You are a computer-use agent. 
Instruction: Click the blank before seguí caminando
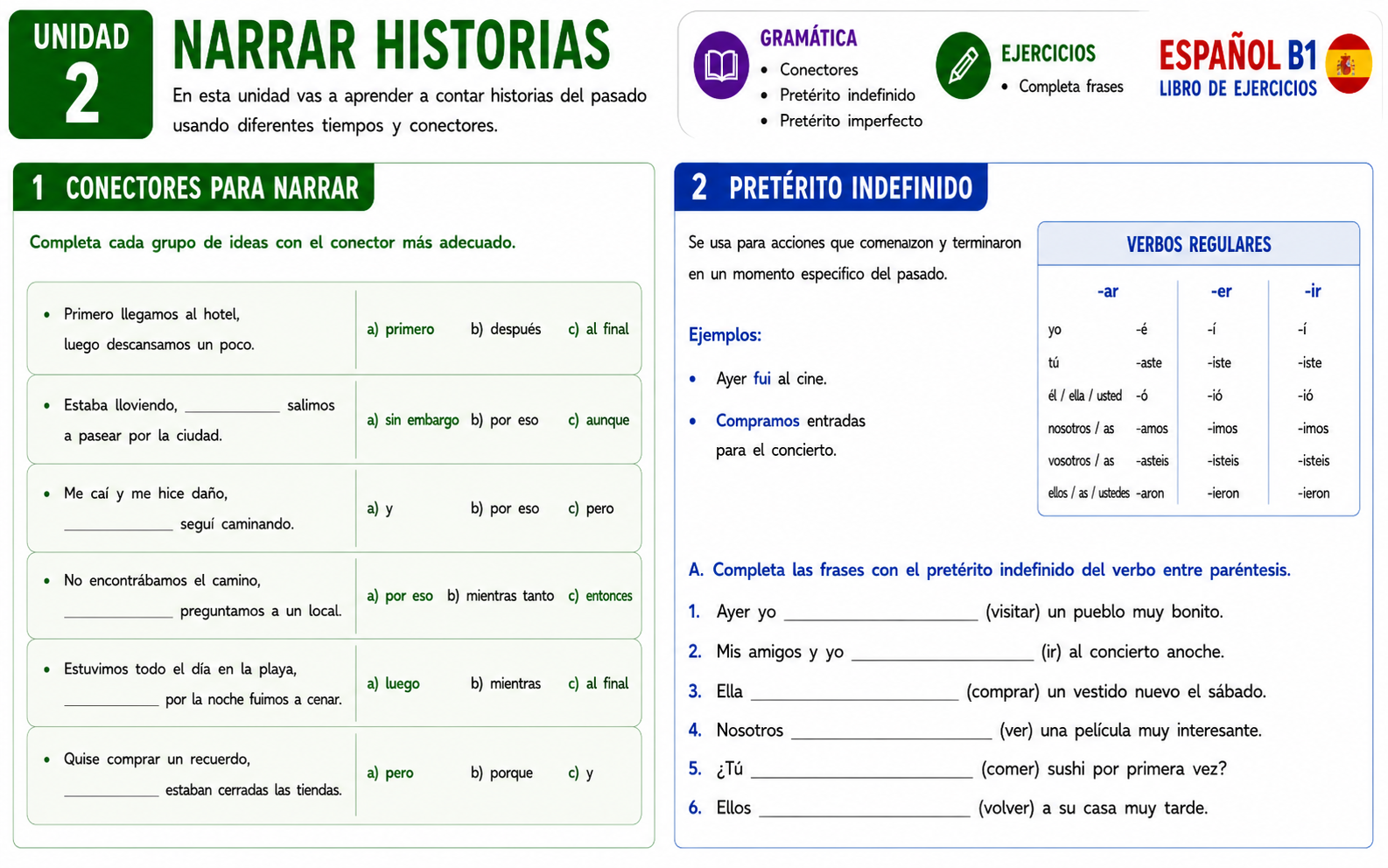pyautogui.click(x=118, y=524)
